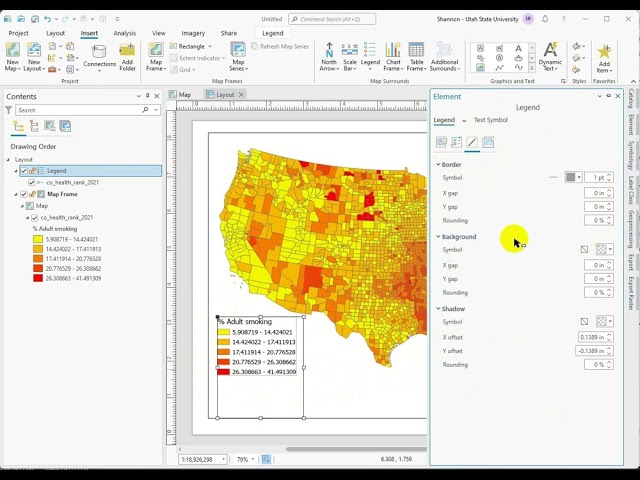Select List By Element Type icon
This screenshot has height=480, width=640.
[34, 127]
